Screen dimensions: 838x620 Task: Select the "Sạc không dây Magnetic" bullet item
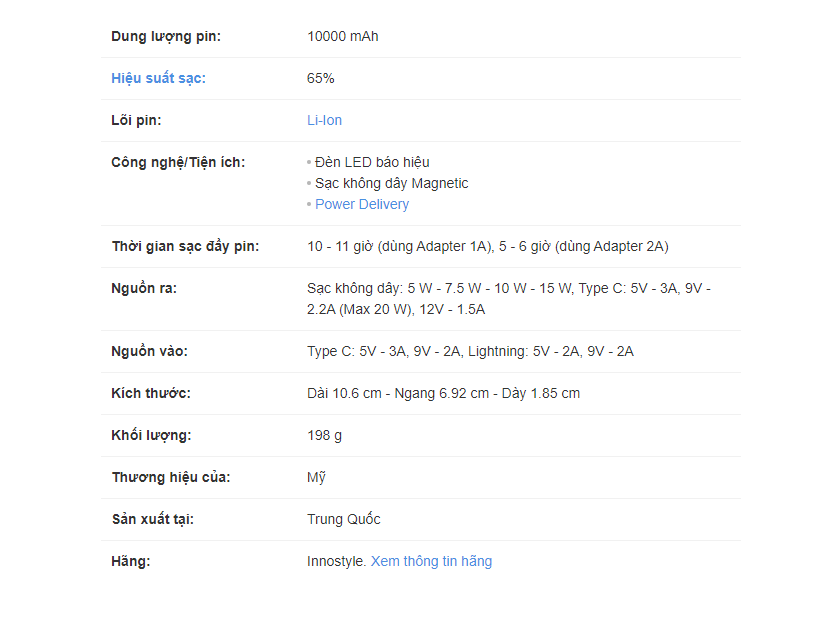[x=391, y=183]
